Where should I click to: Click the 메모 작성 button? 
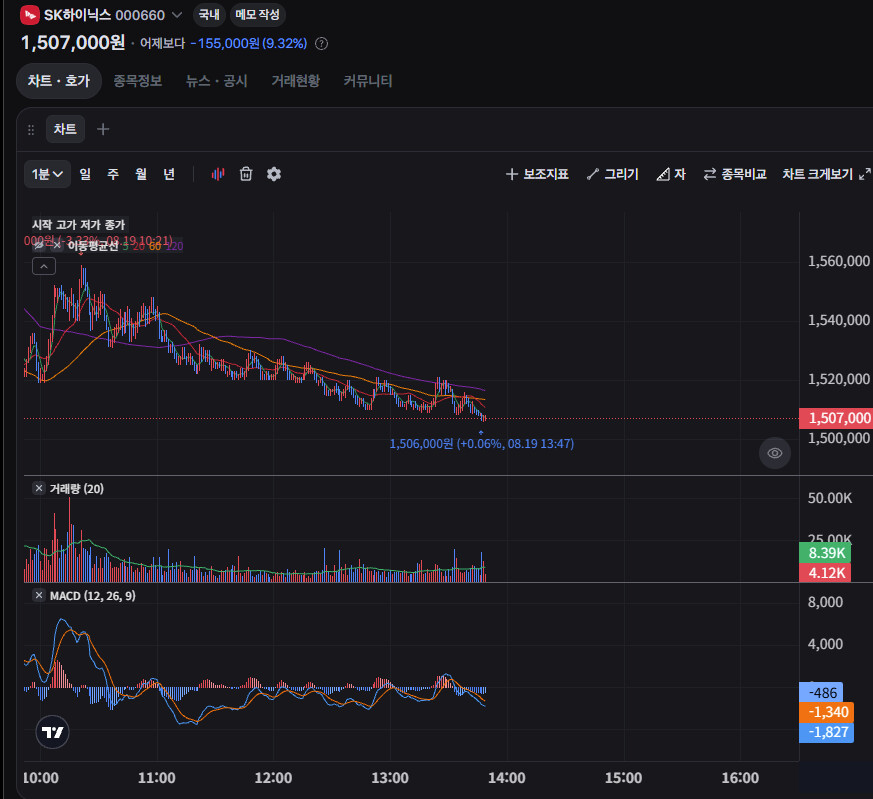(257, 15)
